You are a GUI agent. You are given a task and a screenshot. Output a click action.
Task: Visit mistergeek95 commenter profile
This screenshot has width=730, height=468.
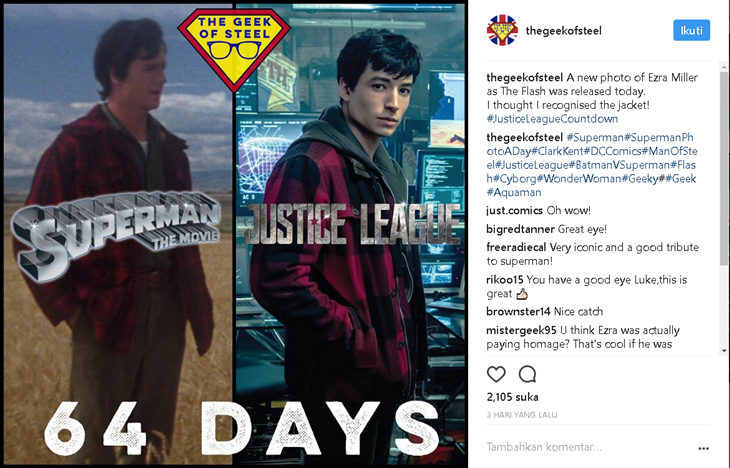521,330
